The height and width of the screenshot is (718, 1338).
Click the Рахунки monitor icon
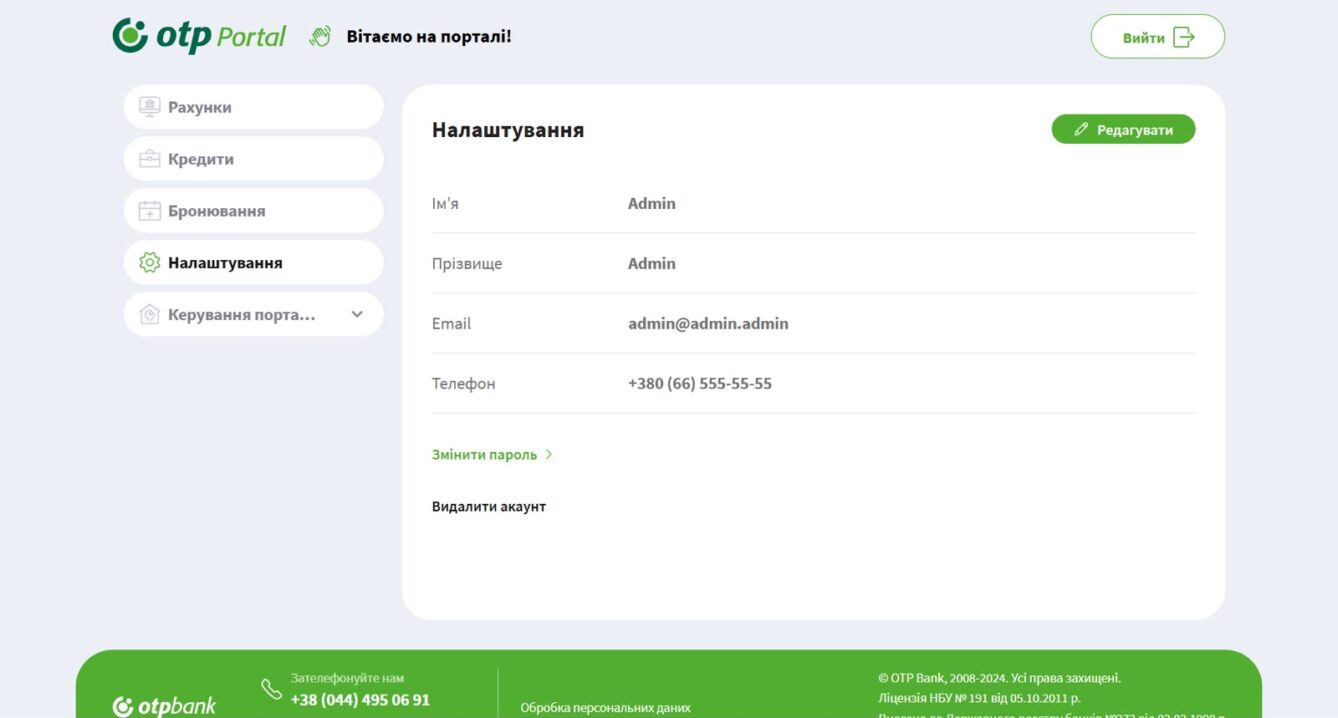coord(149,106)
